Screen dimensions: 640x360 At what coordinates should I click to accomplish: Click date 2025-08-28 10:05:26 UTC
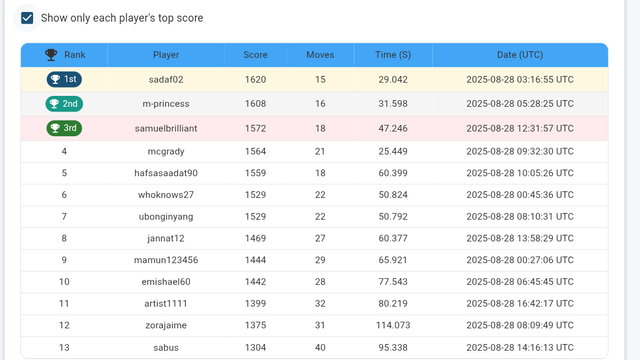coord(520,173)
